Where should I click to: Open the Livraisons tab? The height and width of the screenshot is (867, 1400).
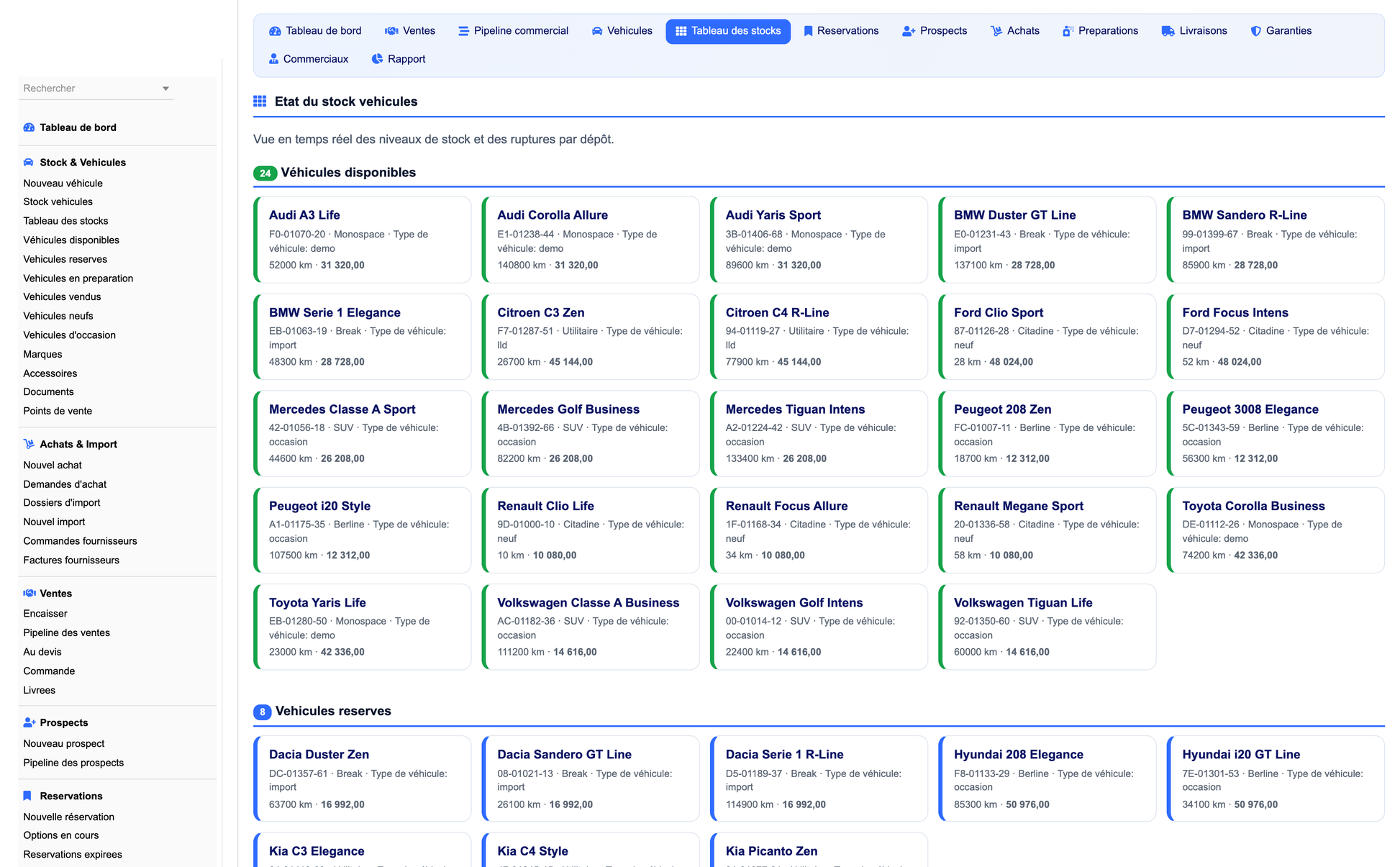tap(1194, 31)
